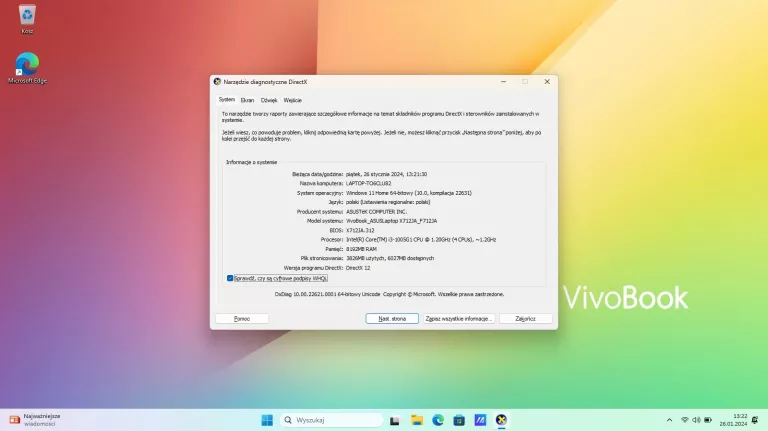768x431 pixels.
Task: Click the Pomoc button
Action: 242,319
